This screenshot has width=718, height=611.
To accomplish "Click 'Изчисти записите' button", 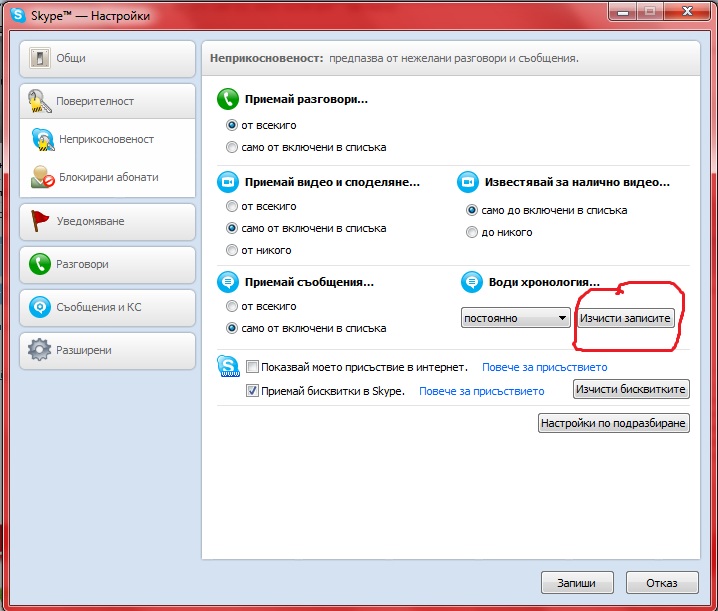I will [625, 318].
